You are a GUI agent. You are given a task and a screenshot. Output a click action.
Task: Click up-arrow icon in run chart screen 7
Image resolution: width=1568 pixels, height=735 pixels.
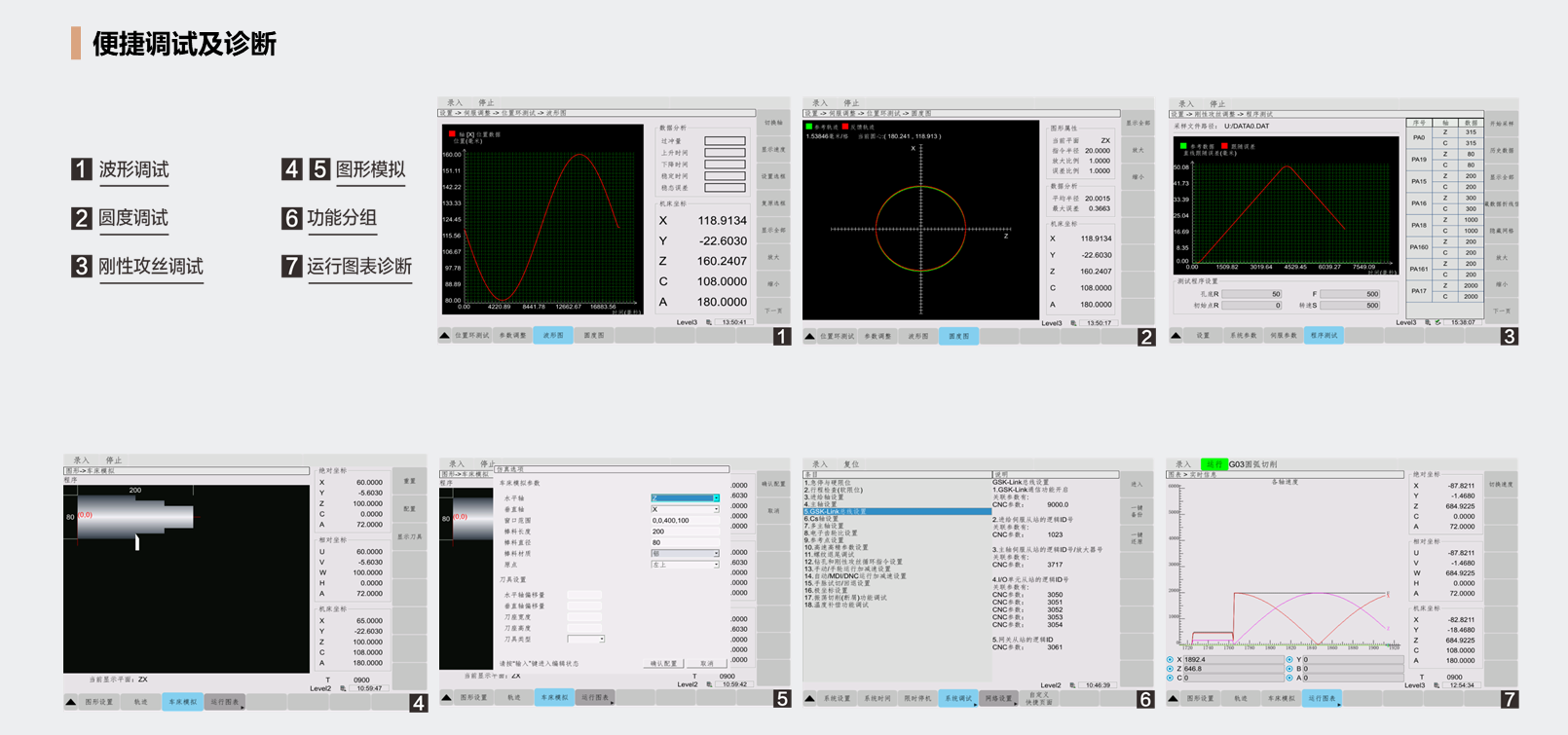point(1174,698)
